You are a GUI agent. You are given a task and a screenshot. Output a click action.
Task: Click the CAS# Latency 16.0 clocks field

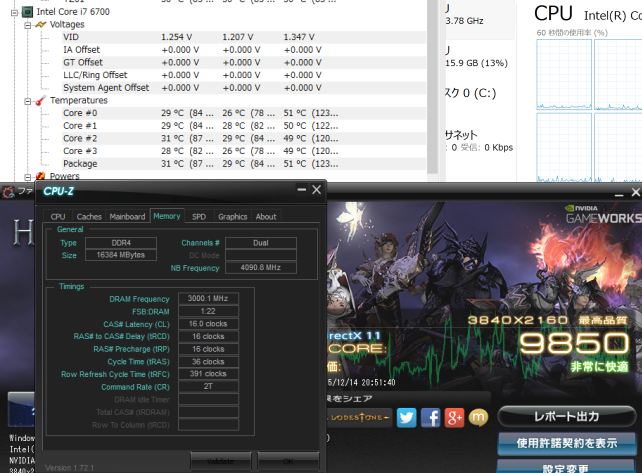[x=208, y=324]
